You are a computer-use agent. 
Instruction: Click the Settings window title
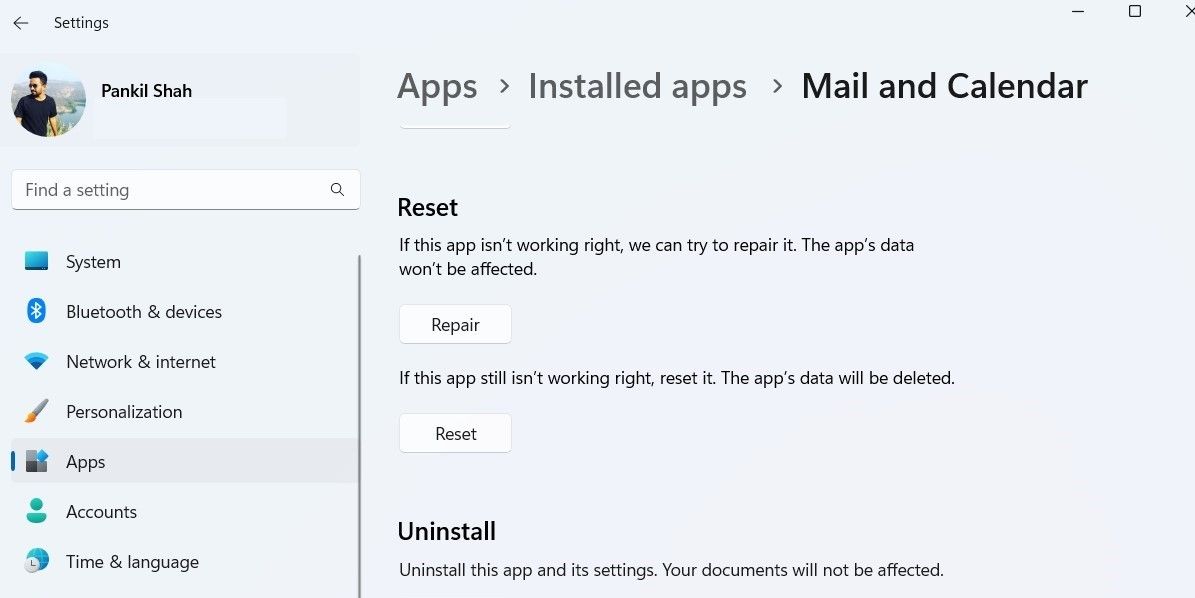pyautogui.click(x=81, y=23)
